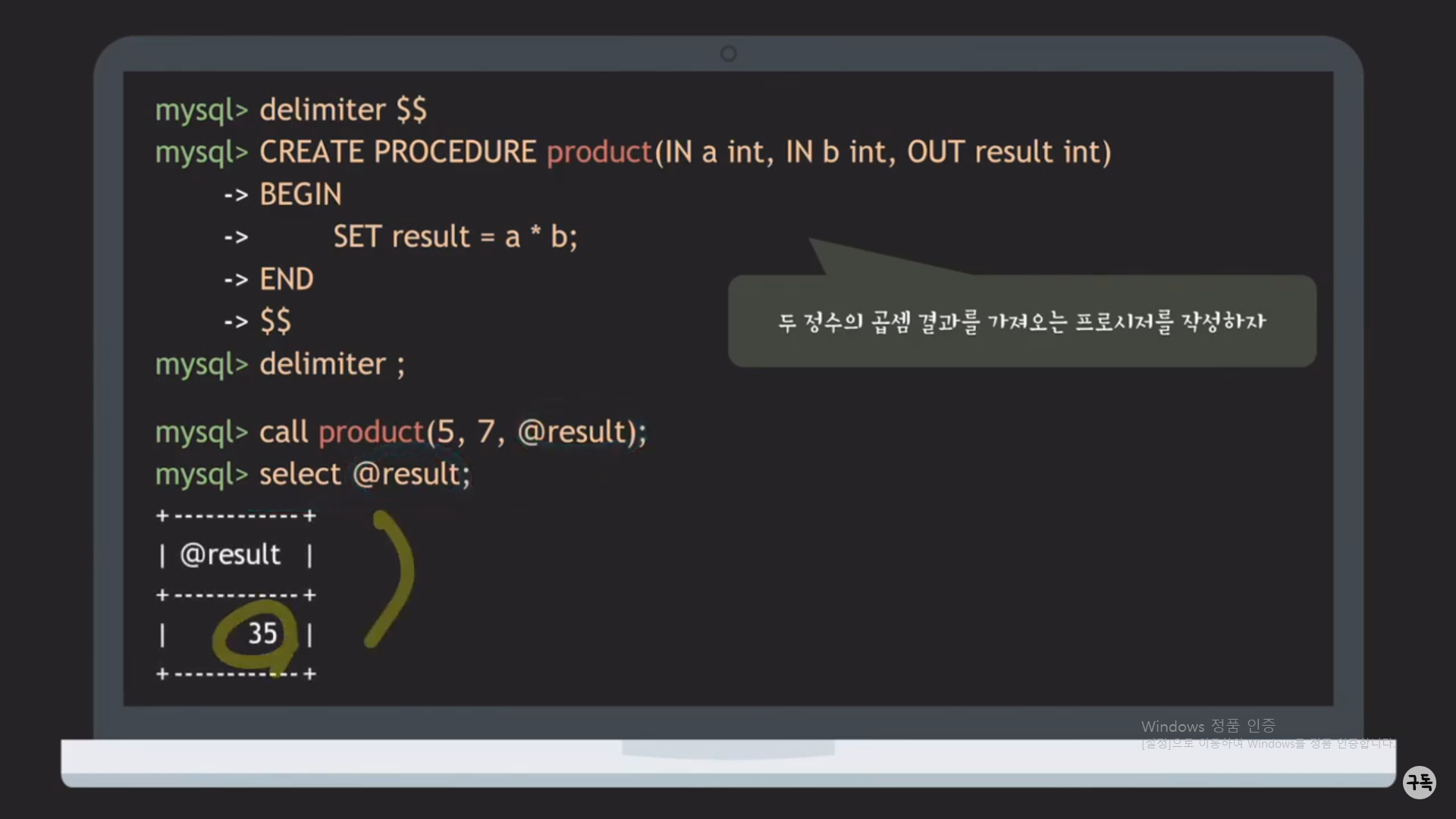Viewport: 1456px width, 819px height.
Task: Click the 'IN a int' parameter text
Action: coord(716,152)
